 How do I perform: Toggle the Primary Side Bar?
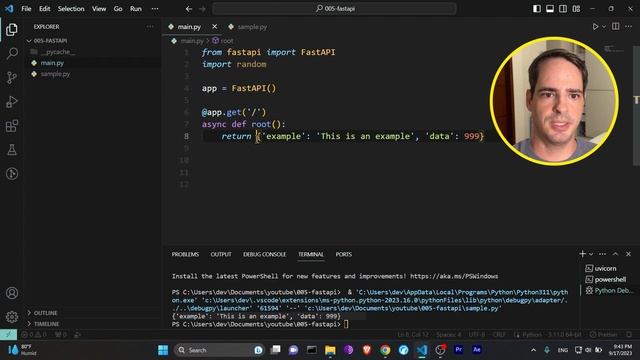click(x=537, y=9)
